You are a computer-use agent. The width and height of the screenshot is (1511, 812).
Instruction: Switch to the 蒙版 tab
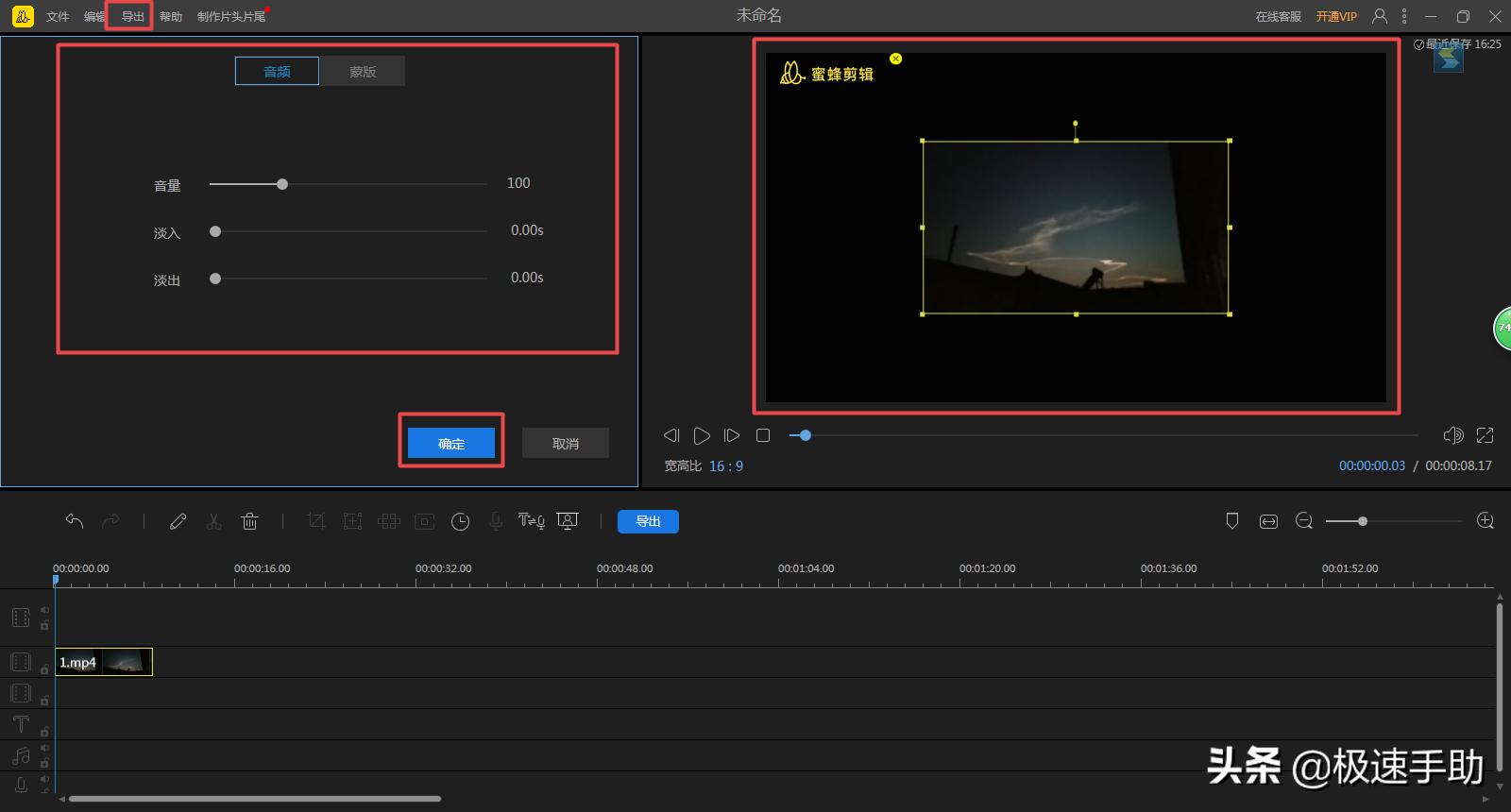click(x=363, y=72)
